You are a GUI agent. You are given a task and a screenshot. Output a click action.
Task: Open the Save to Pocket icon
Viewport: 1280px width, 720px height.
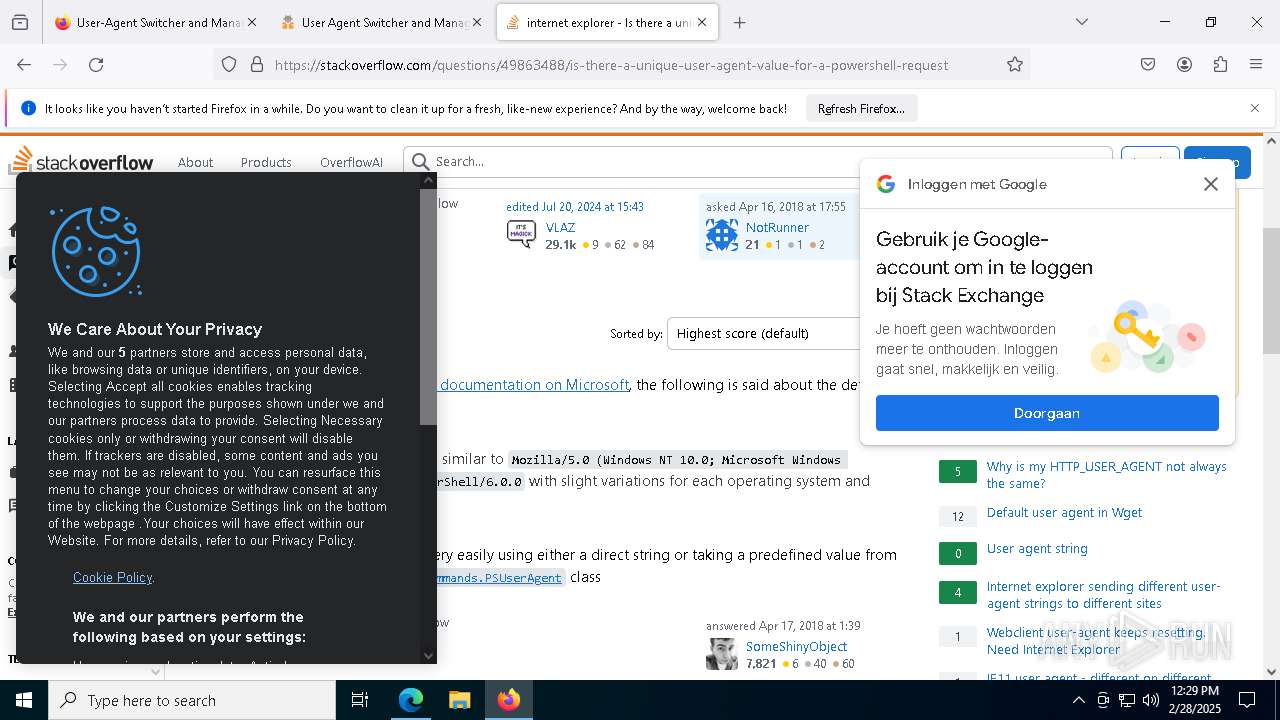click(x=1148, y=64)
